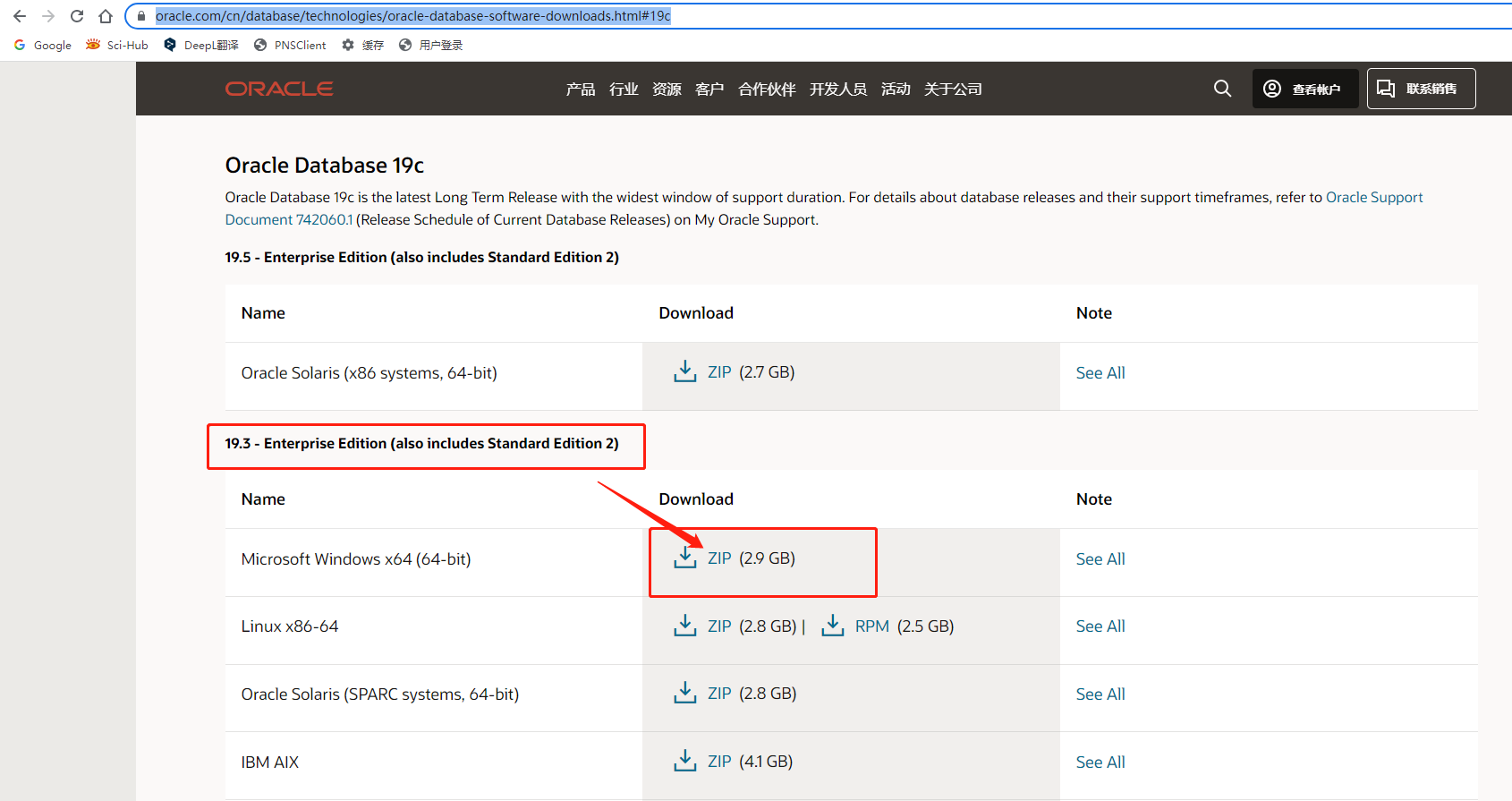
Task: Click the 查看帐户 account button
Action: 1305,89
